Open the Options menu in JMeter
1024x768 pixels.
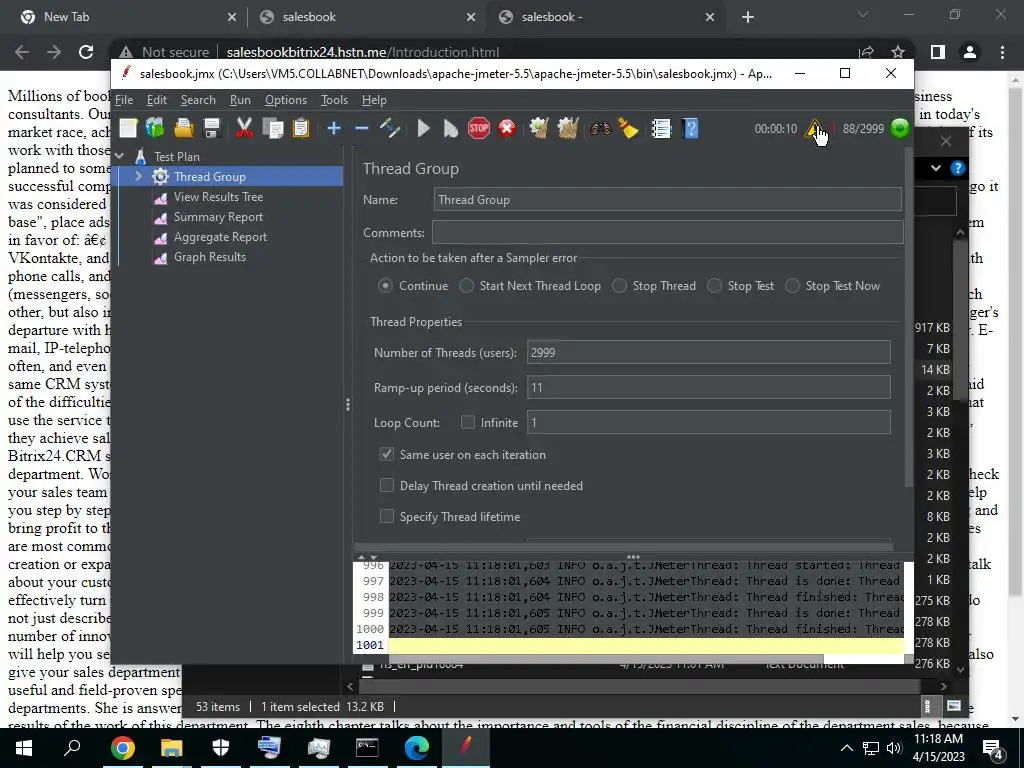tap(285, 100)
